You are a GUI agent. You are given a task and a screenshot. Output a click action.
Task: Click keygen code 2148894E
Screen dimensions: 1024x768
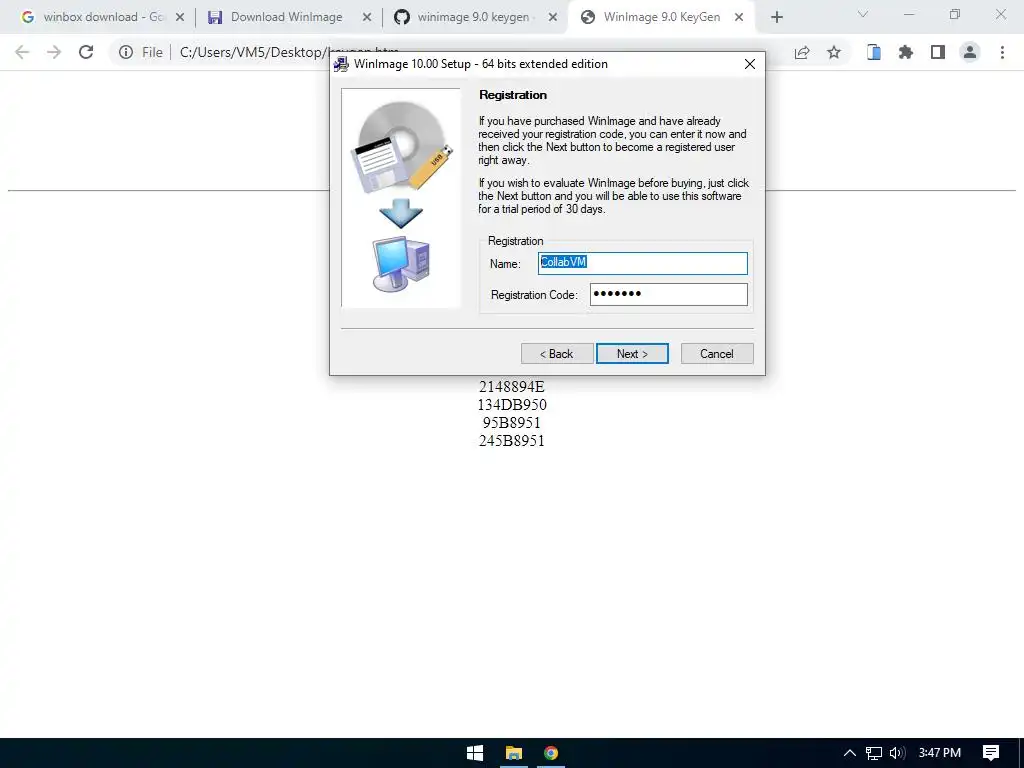(511, 387)
